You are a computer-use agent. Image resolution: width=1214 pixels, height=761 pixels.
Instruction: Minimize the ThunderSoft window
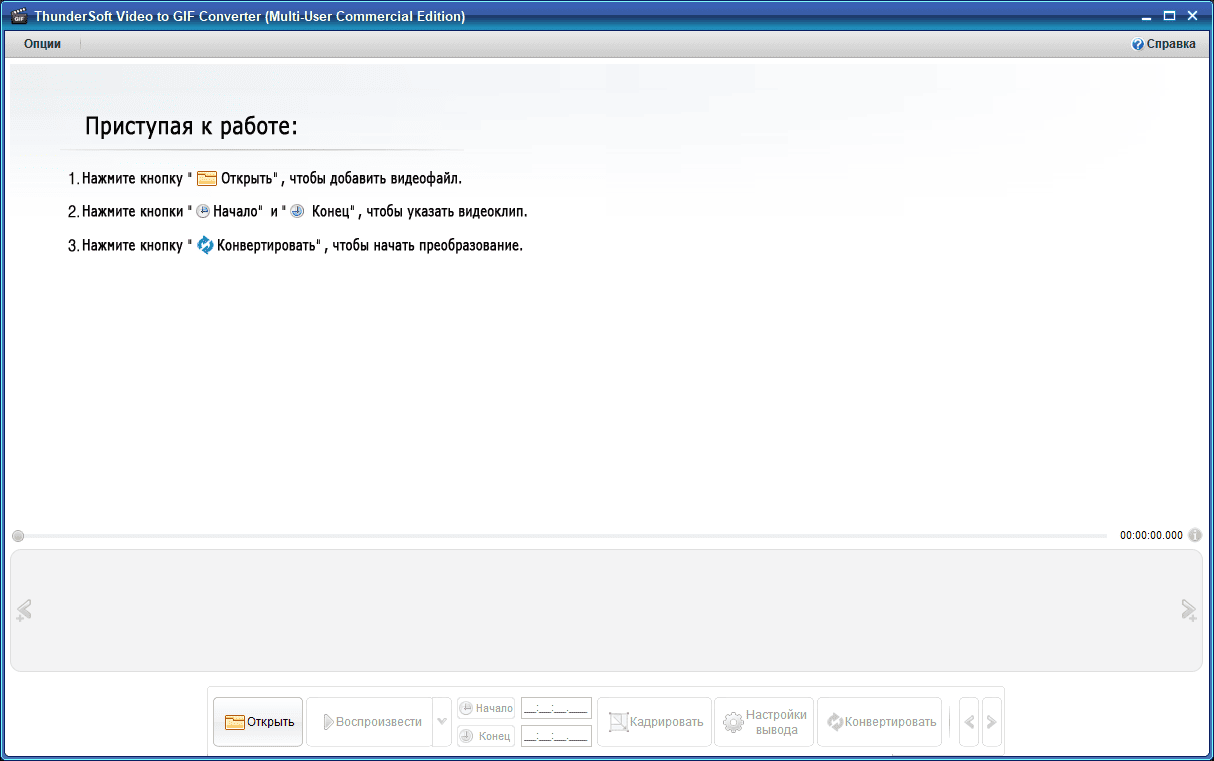pyautogui.click(x=1146, y=16)
